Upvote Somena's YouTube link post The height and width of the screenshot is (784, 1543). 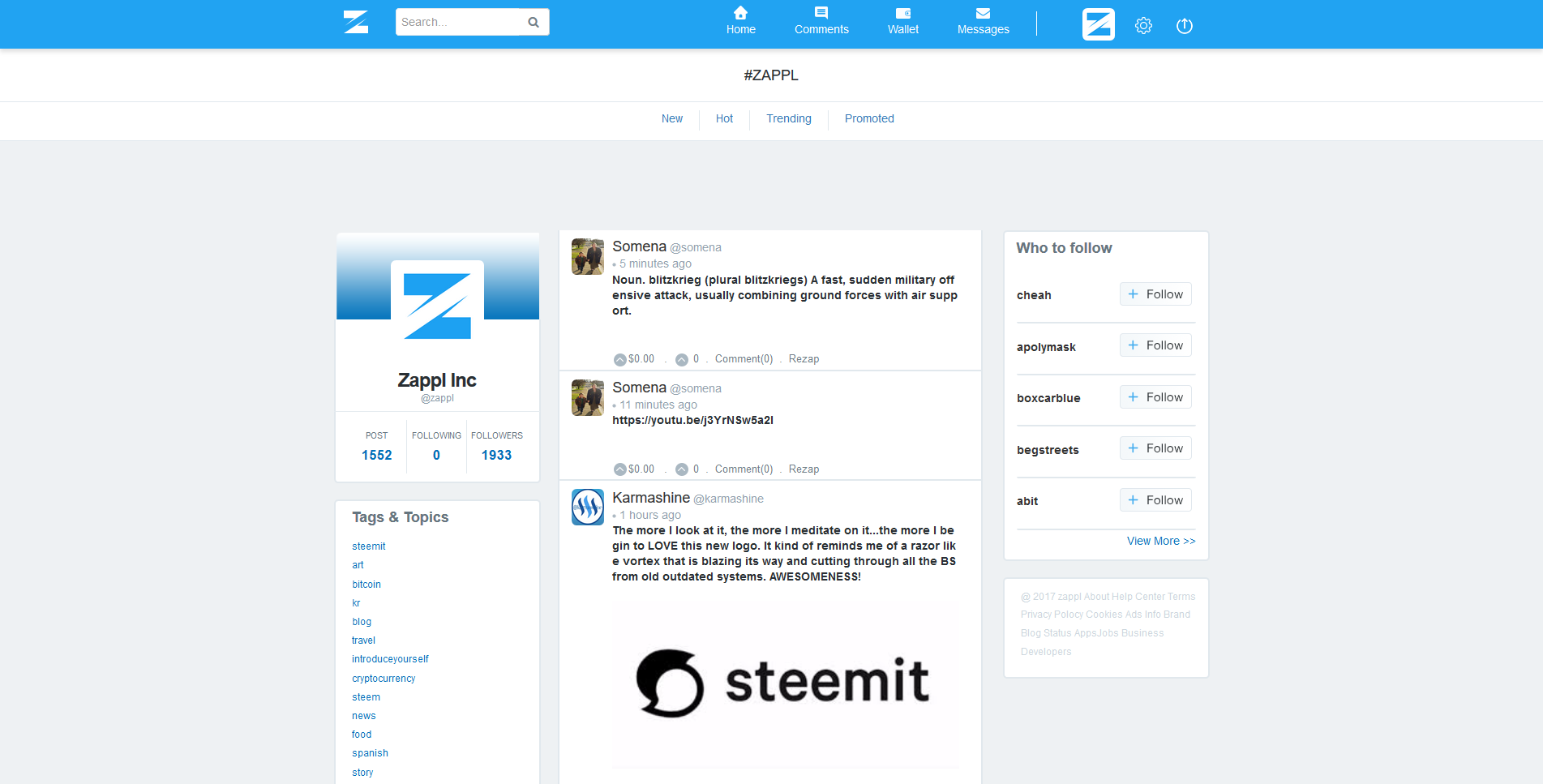pyautogui.click(x=619, y=469)
